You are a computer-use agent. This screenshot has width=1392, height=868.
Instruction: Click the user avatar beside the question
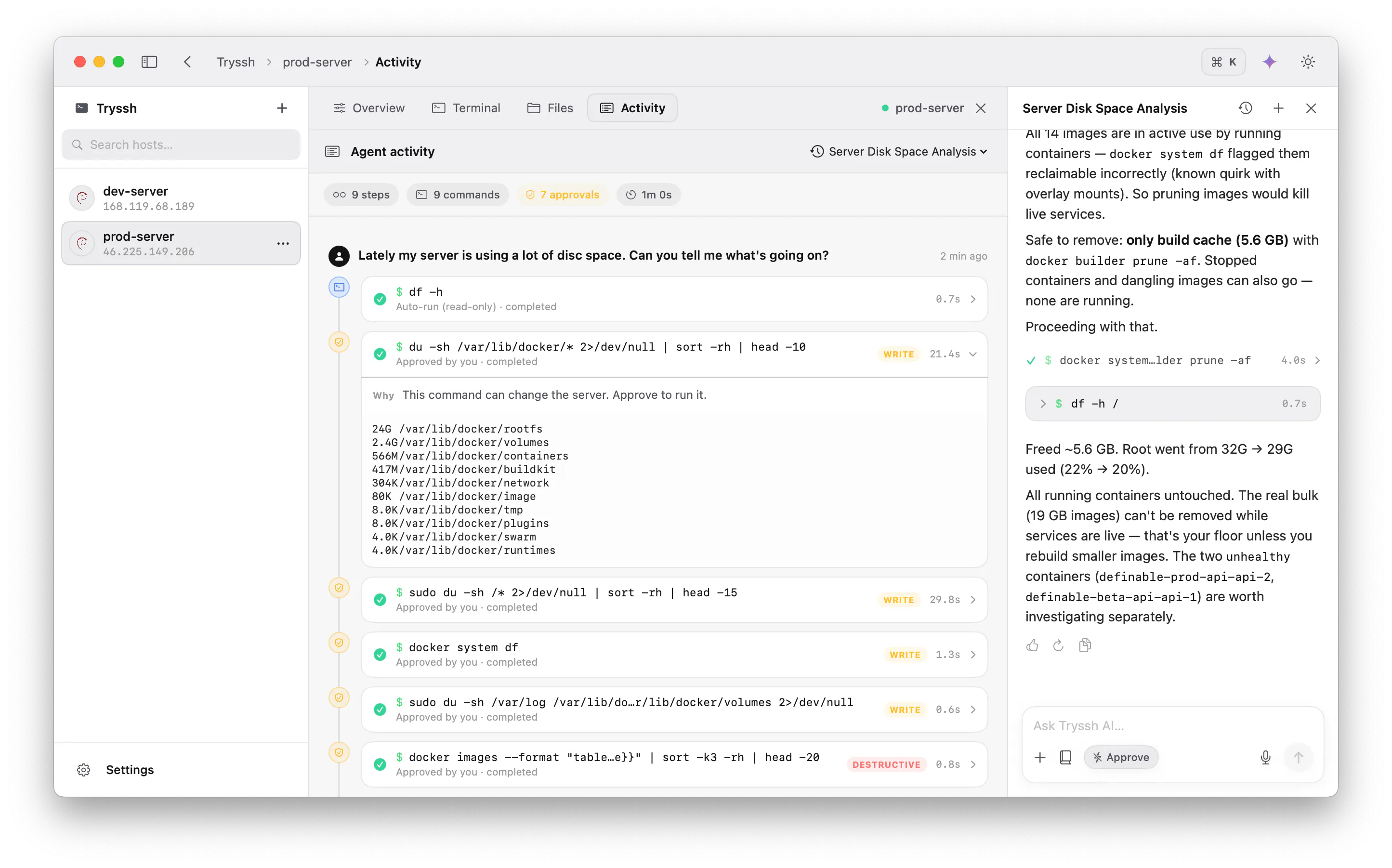(339, 255)
